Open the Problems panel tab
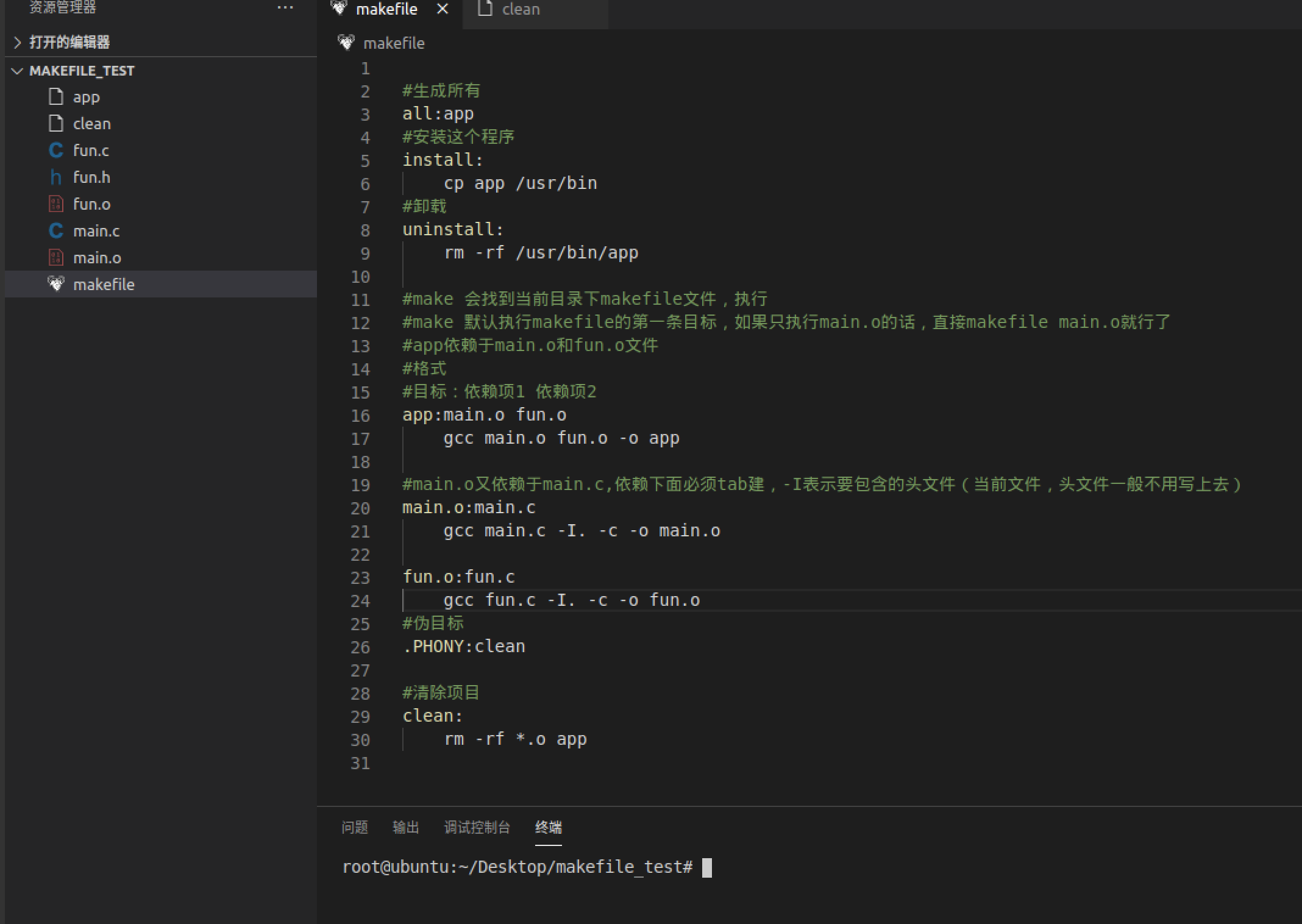The image size is (1302, 924). click(355, 827)
